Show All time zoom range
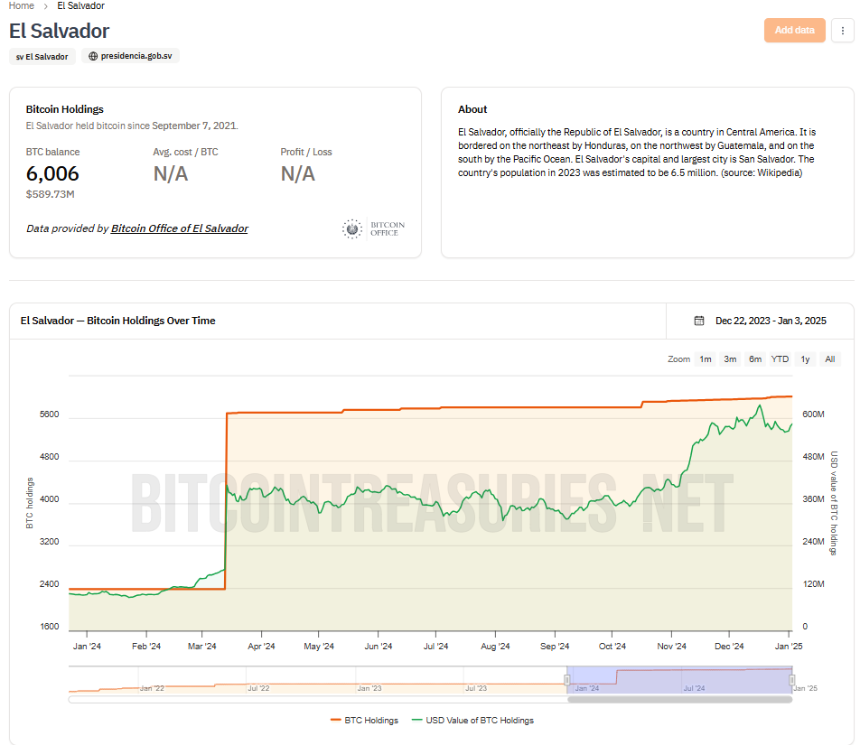The height and width of the screenshot is (745, 860). pyautogui.click(x=830, y=359)
